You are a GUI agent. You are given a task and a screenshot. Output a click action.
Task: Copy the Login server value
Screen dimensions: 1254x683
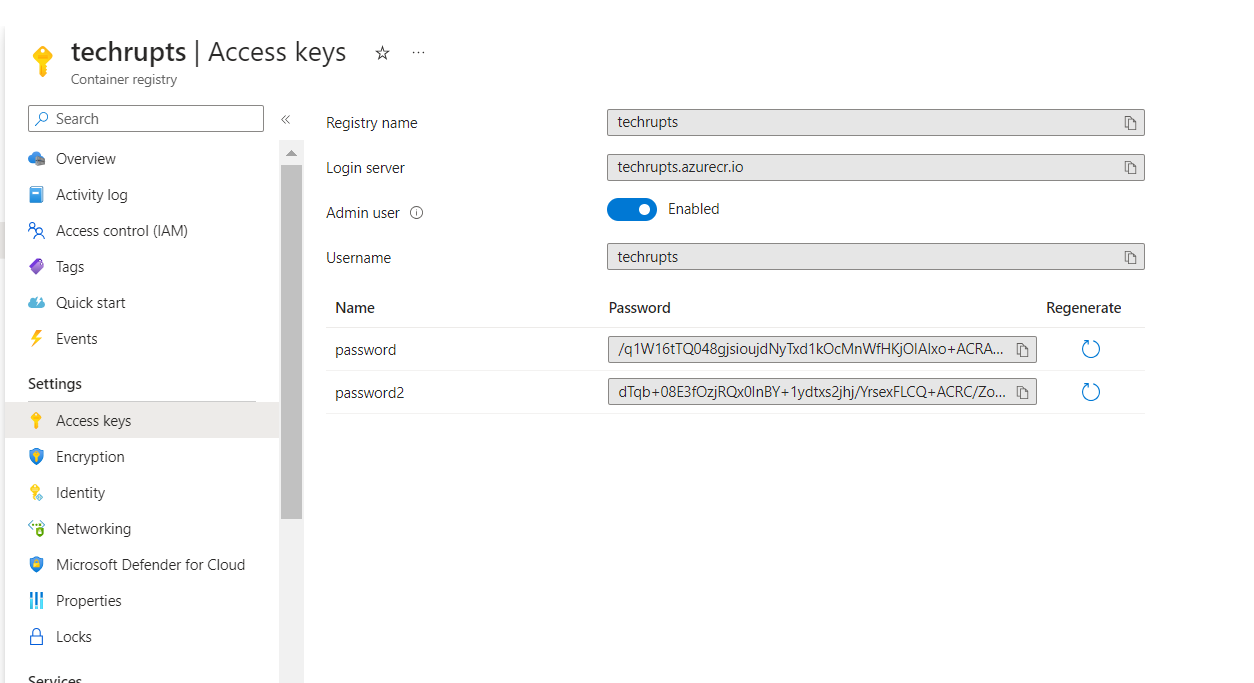[x=1130, y=168]
